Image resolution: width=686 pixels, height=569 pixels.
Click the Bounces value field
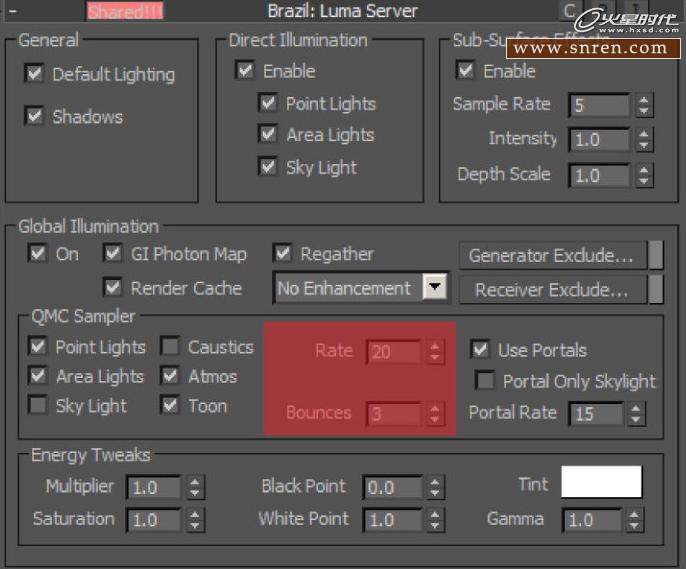point(394,413)
